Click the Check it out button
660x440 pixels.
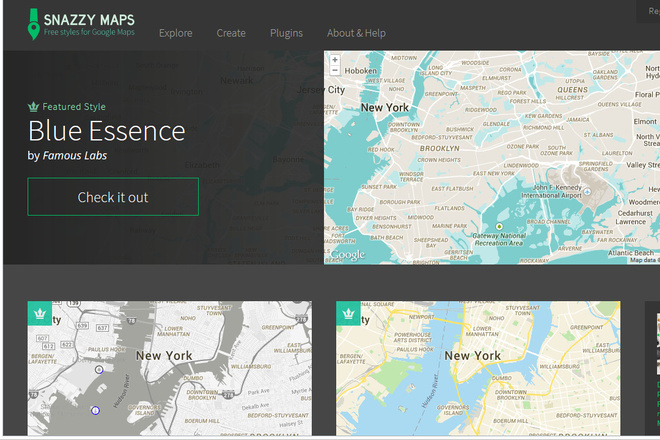click(x=113, y=197)
